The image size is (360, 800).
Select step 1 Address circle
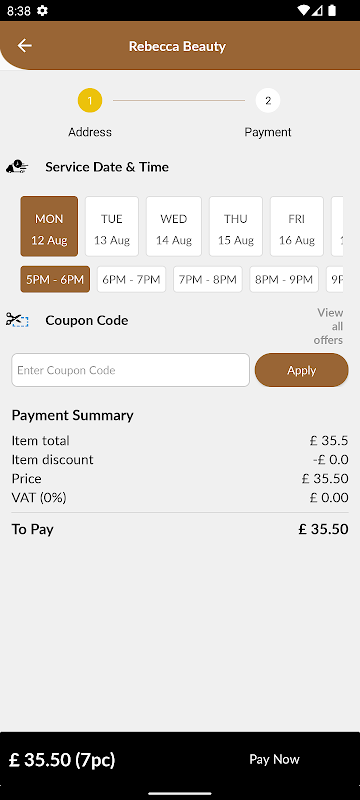tap(90, 101)
